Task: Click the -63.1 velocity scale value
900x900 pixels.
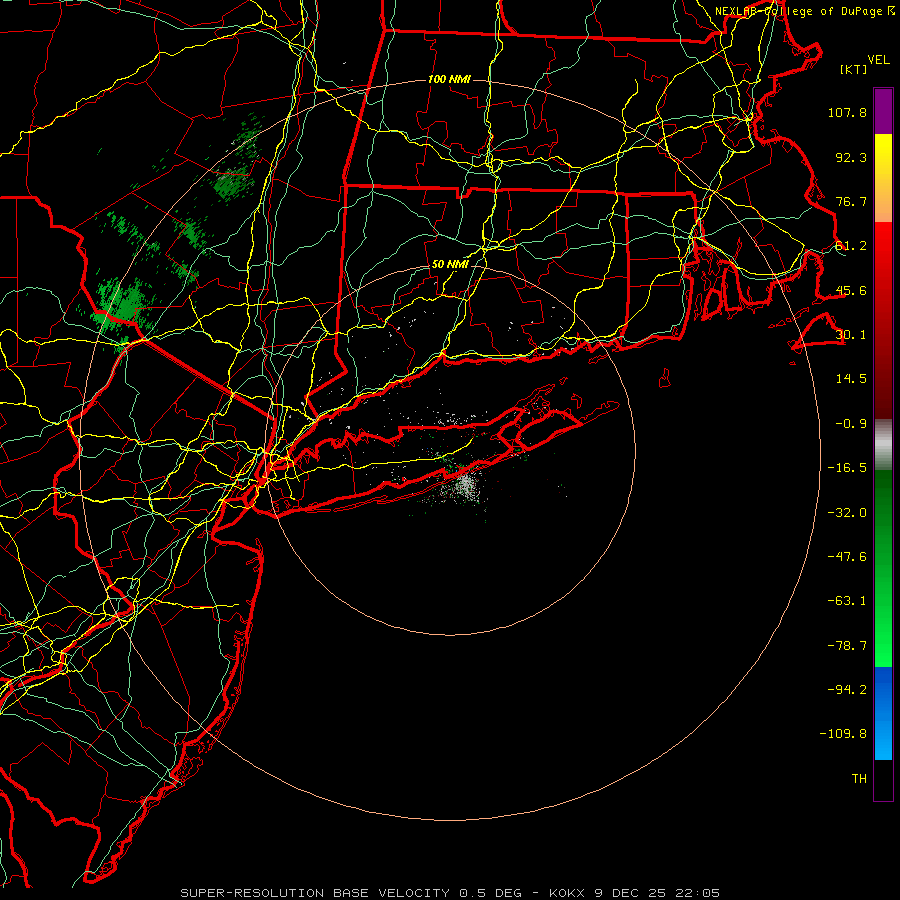Action: pos(847,601)
